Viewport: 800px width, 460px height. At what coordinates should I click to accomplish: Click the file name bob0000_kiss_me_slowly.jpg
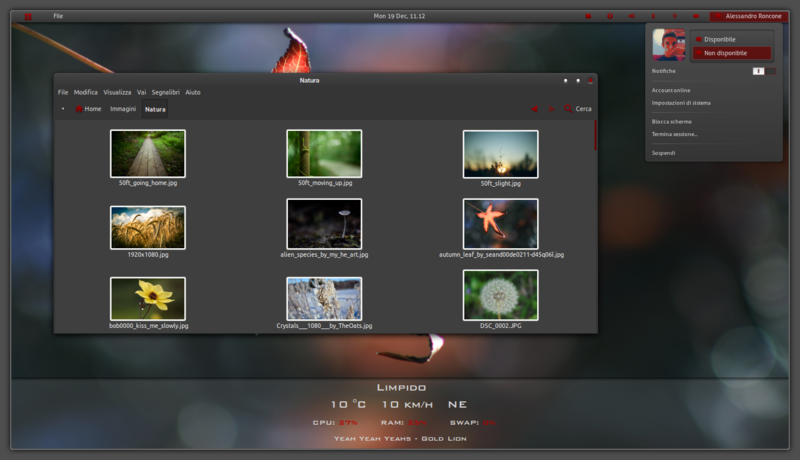pyautogui.click(x=148, y=325)
